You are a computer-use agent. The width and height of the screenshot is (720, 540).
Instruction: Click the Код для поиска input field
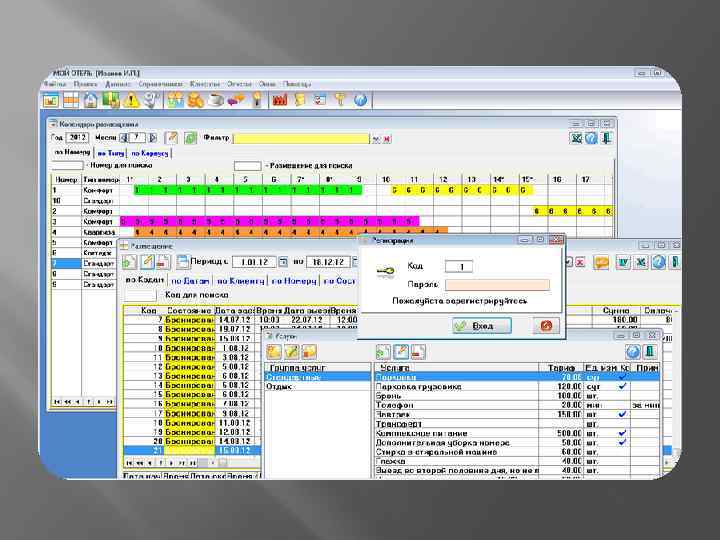tap(141, 295)
